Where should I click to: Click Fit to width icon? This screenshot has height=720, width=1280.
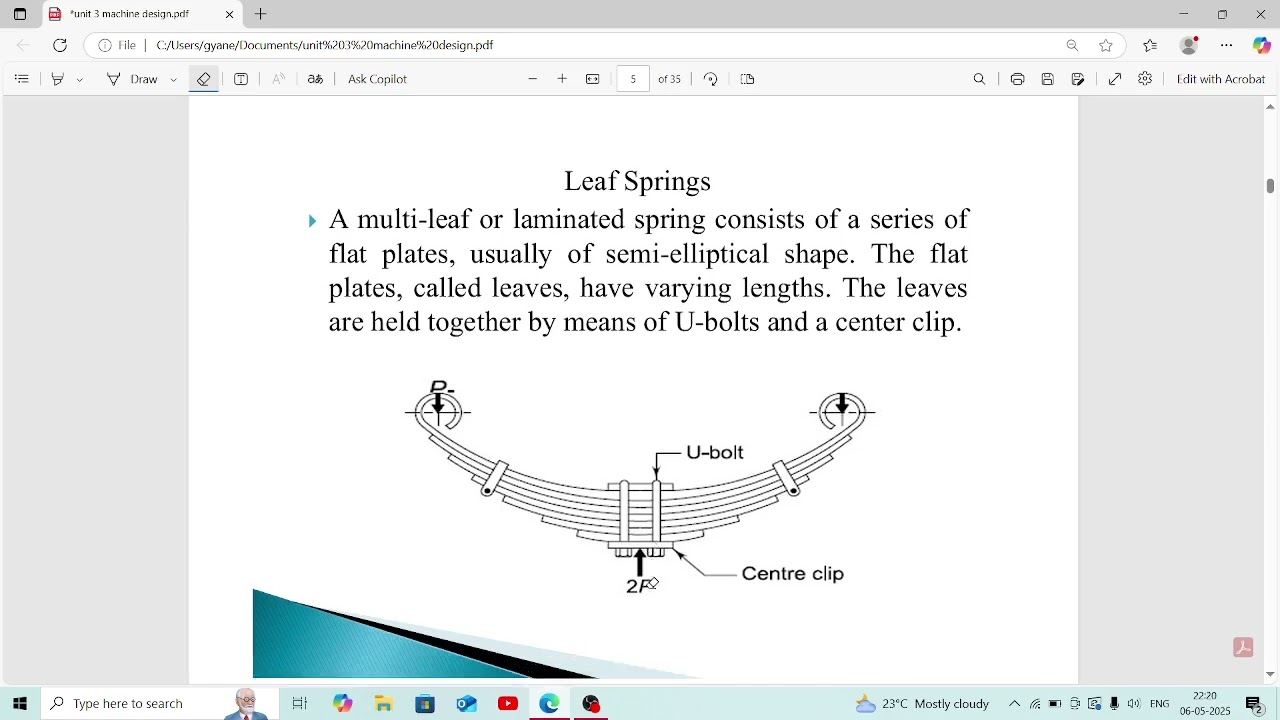[x=593, y=79]
